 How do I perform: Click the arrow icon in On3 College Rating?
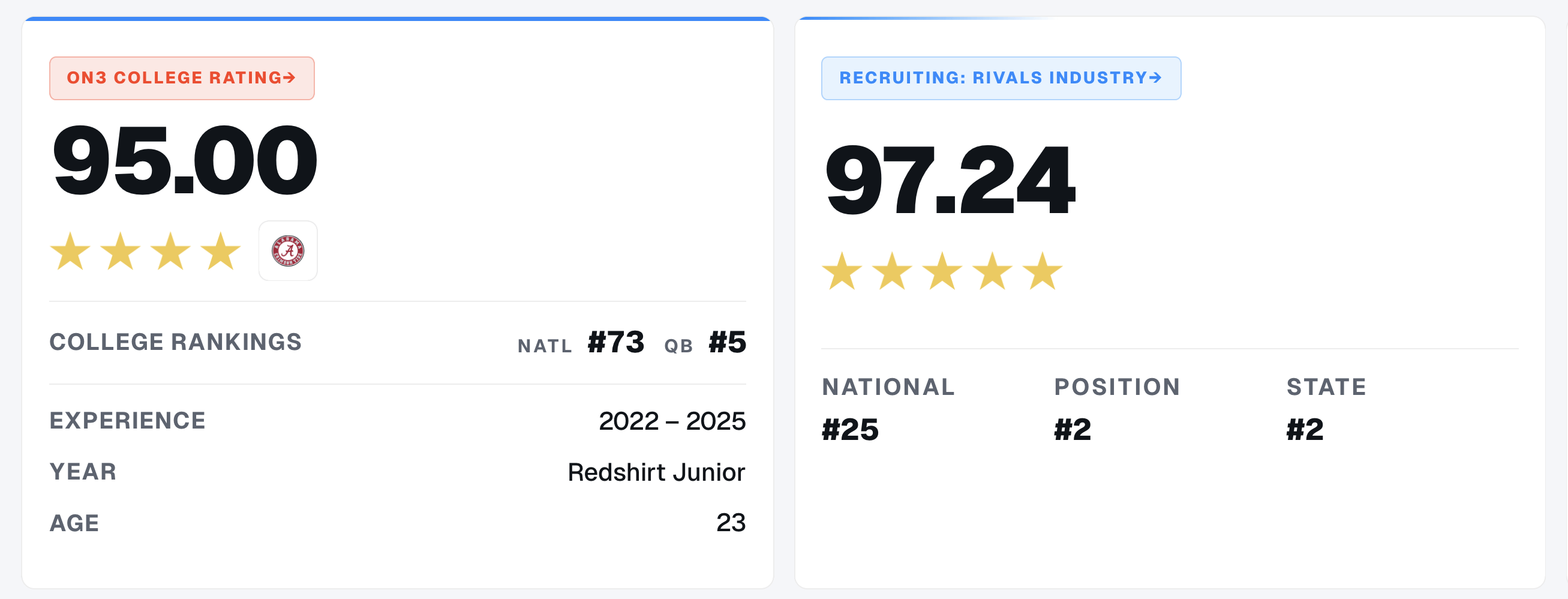point(290,77)
